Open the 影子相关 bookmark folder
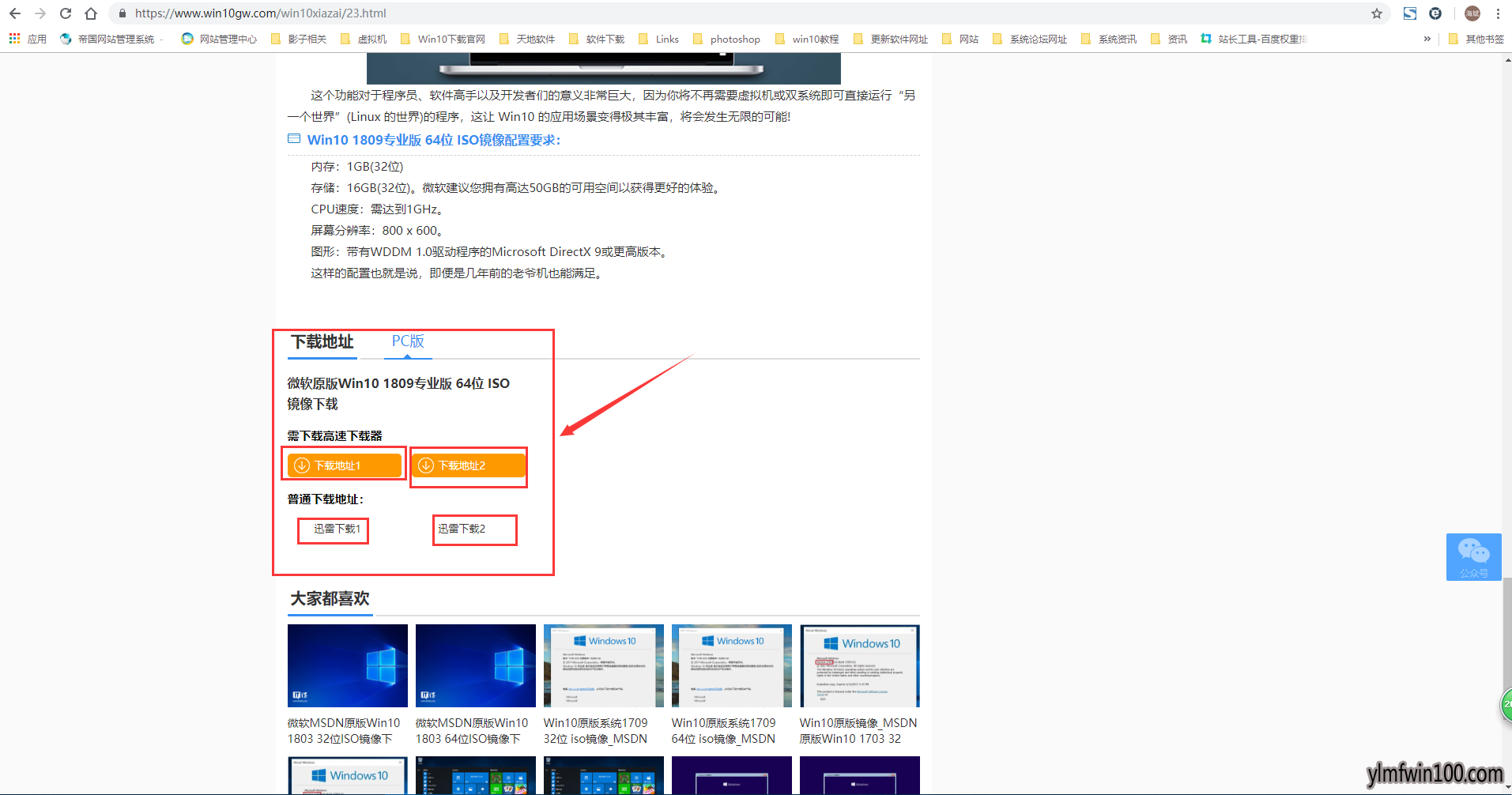Screen dimensions: 1512x795 [x=299, y=39]
